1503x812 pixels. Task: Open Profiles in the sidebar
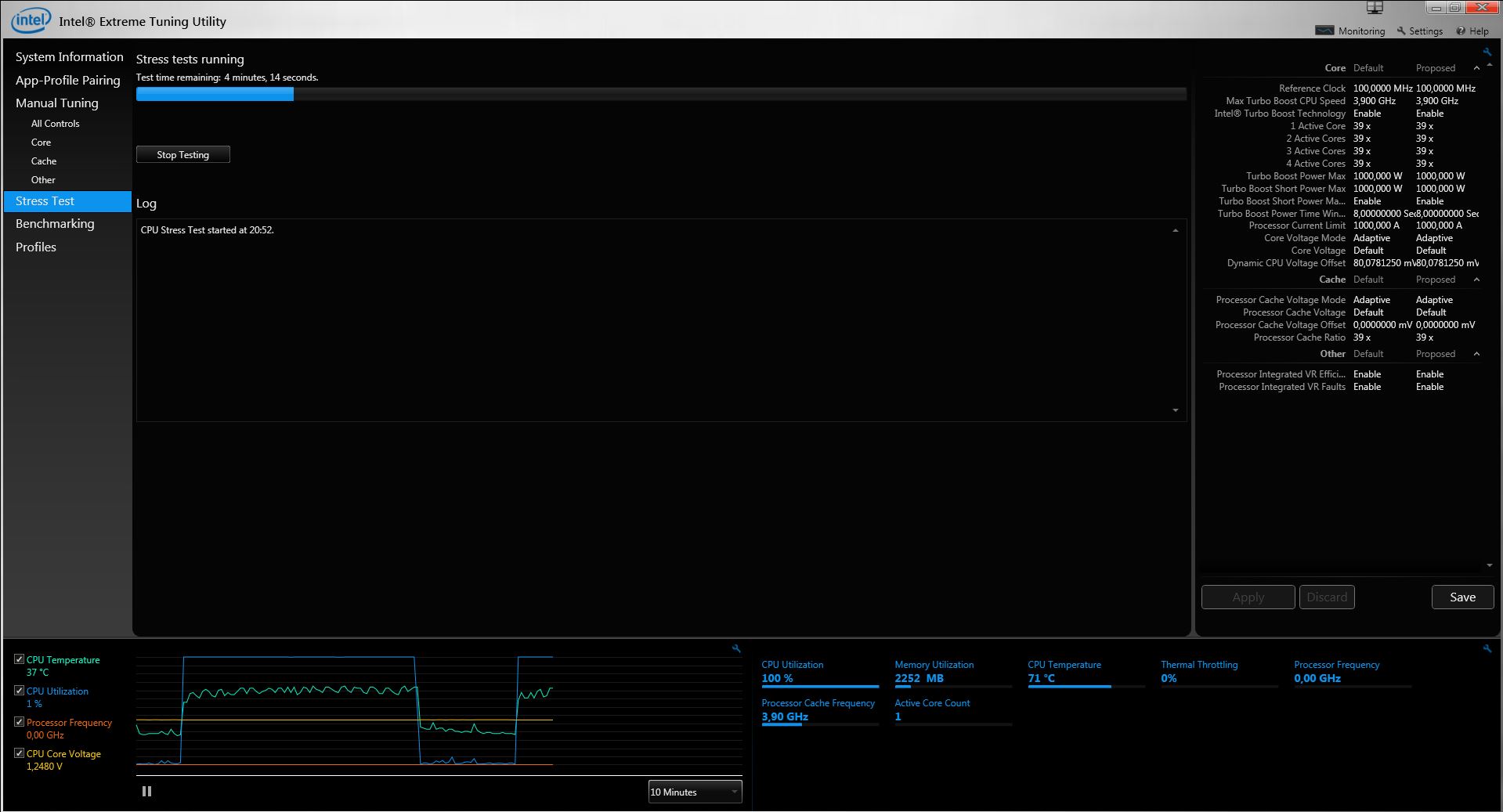(x=36, y=247)
